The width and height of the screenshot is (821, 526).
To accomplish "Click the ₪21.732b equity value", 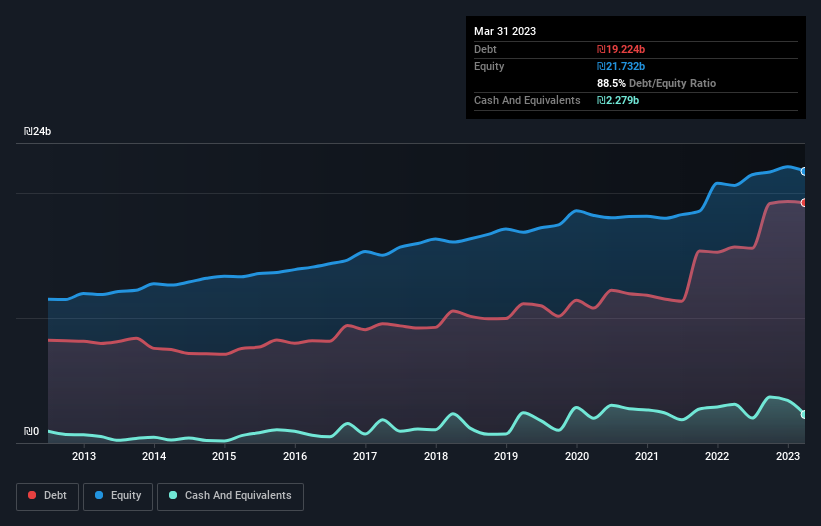I will 621,66.
